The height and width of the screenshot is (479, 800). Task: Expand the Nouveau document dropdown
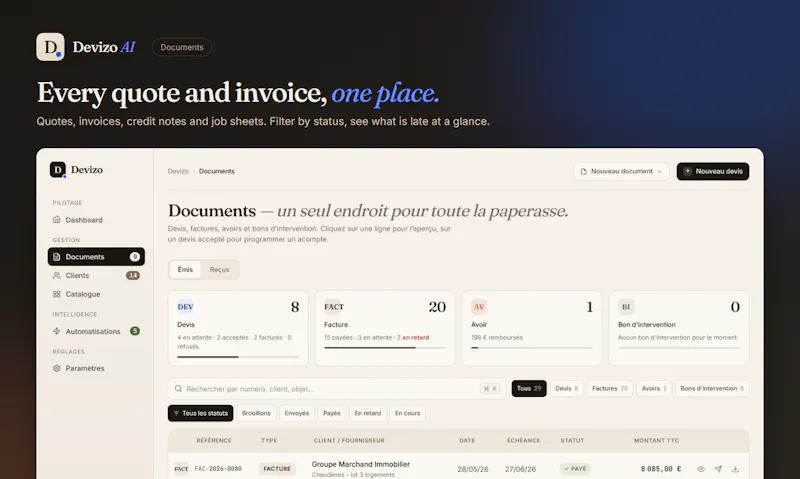tap(621, 171)
